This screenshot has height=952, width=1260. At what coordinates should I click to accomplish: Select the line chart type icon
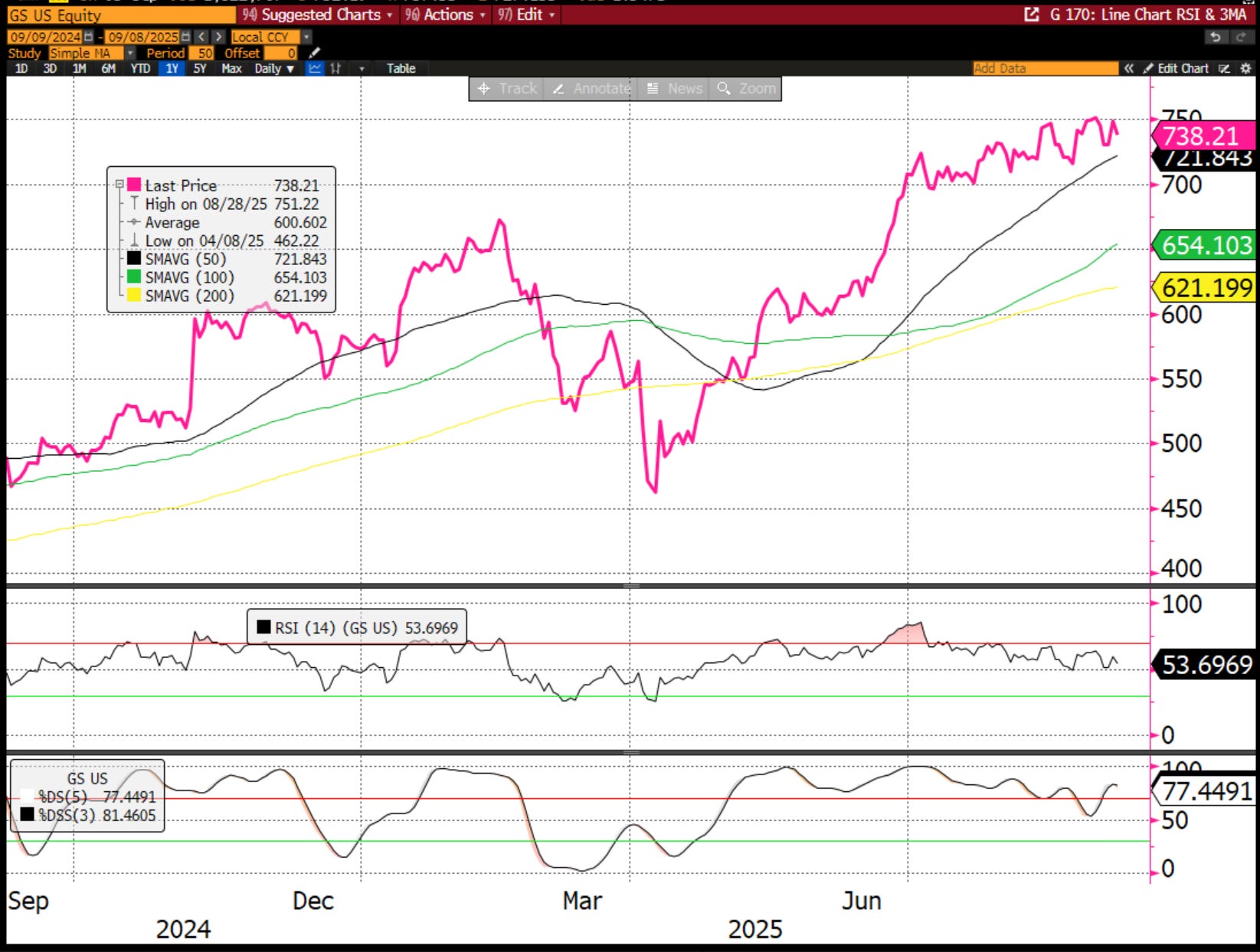point(315,68)
